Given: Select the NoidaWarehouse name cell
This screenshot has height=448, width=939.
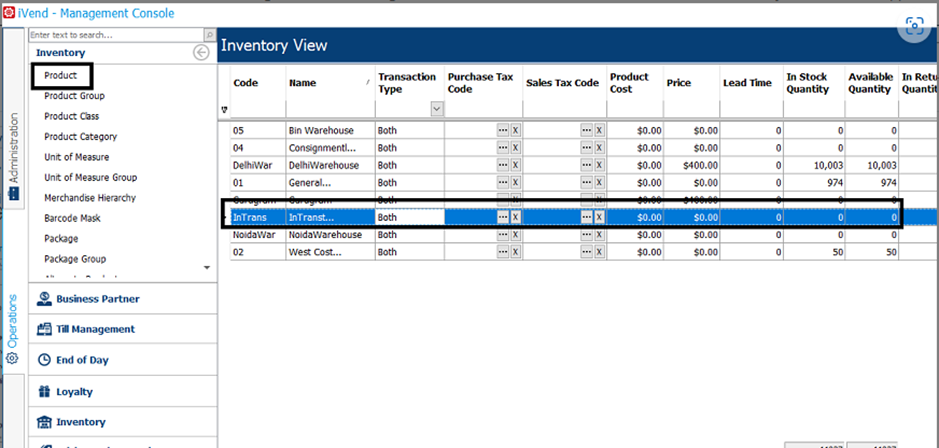Looking at the screenshot, I should 331,235.
